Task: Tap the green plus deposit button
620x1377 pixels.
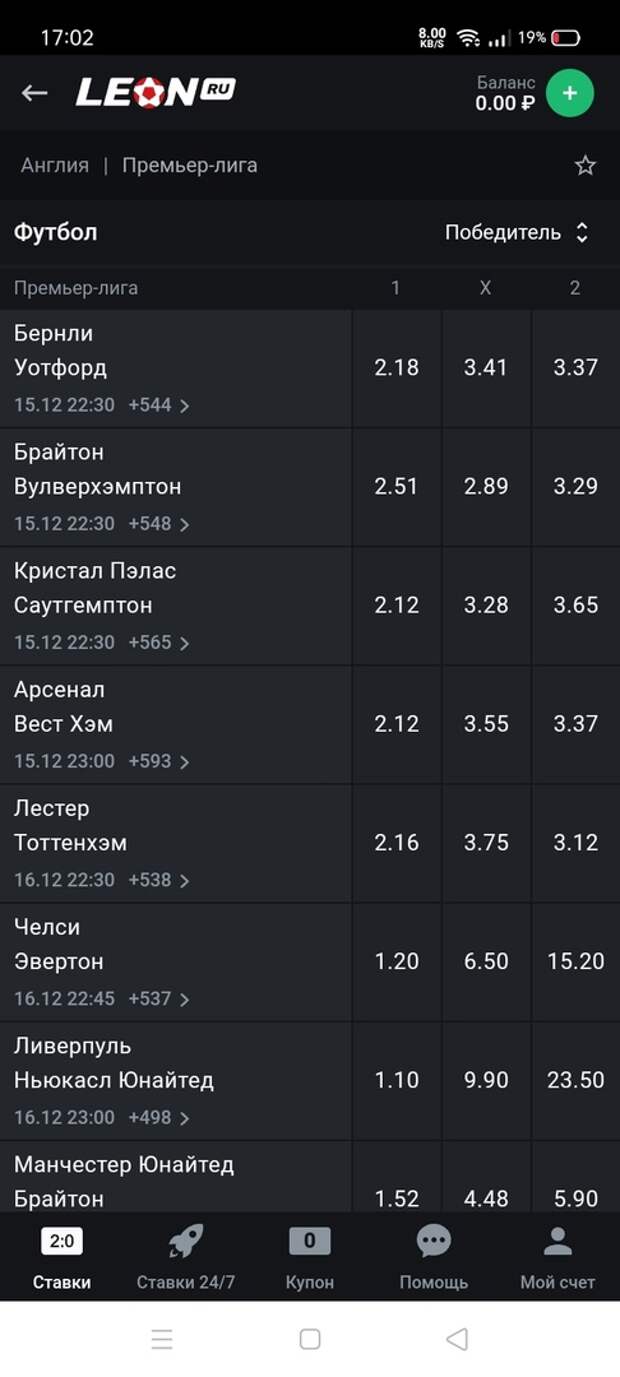Action: [x=570, y=93]
